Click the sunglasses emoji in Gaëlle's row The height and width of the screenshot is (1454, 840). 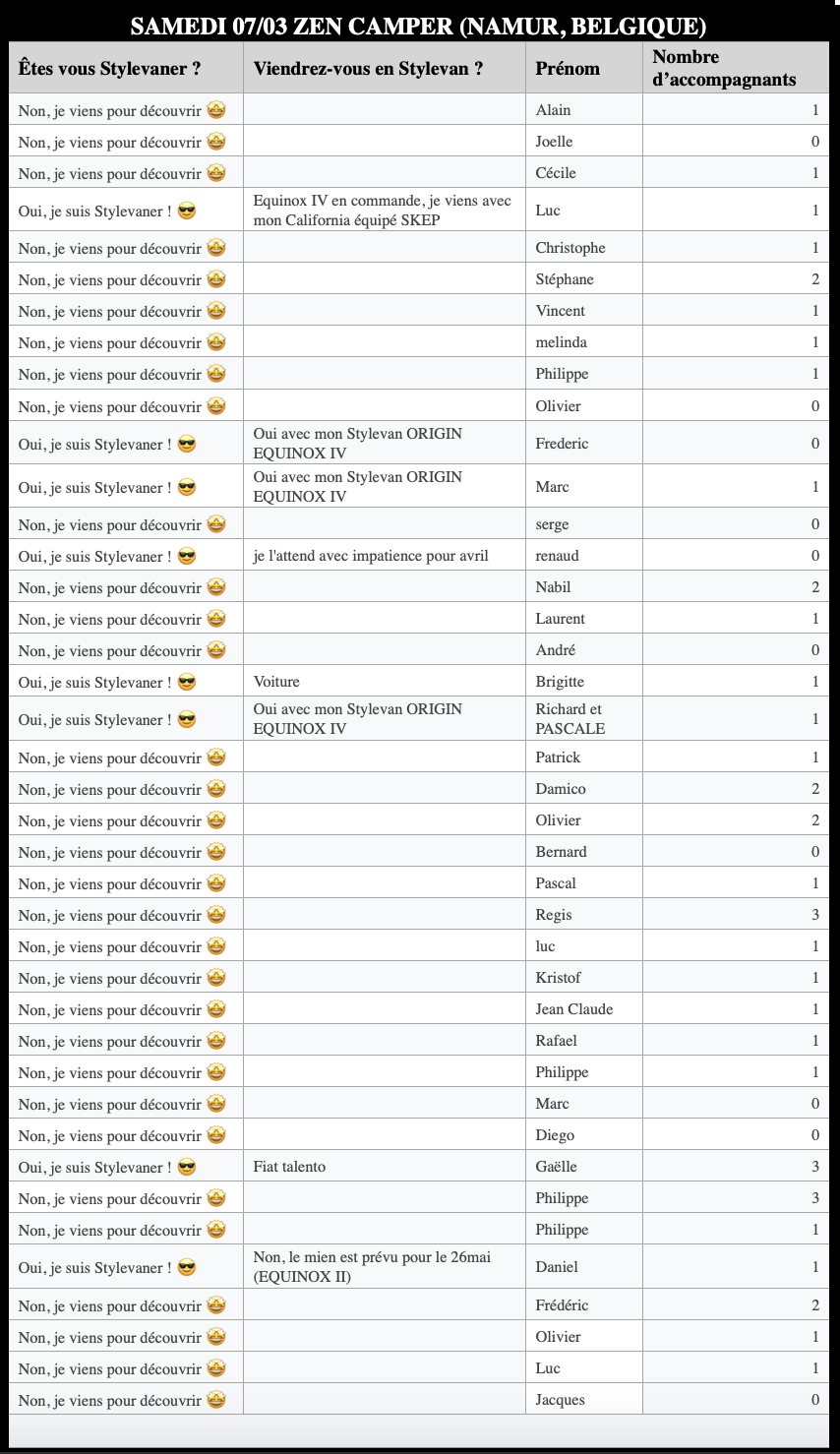[x=186, y=1168]
